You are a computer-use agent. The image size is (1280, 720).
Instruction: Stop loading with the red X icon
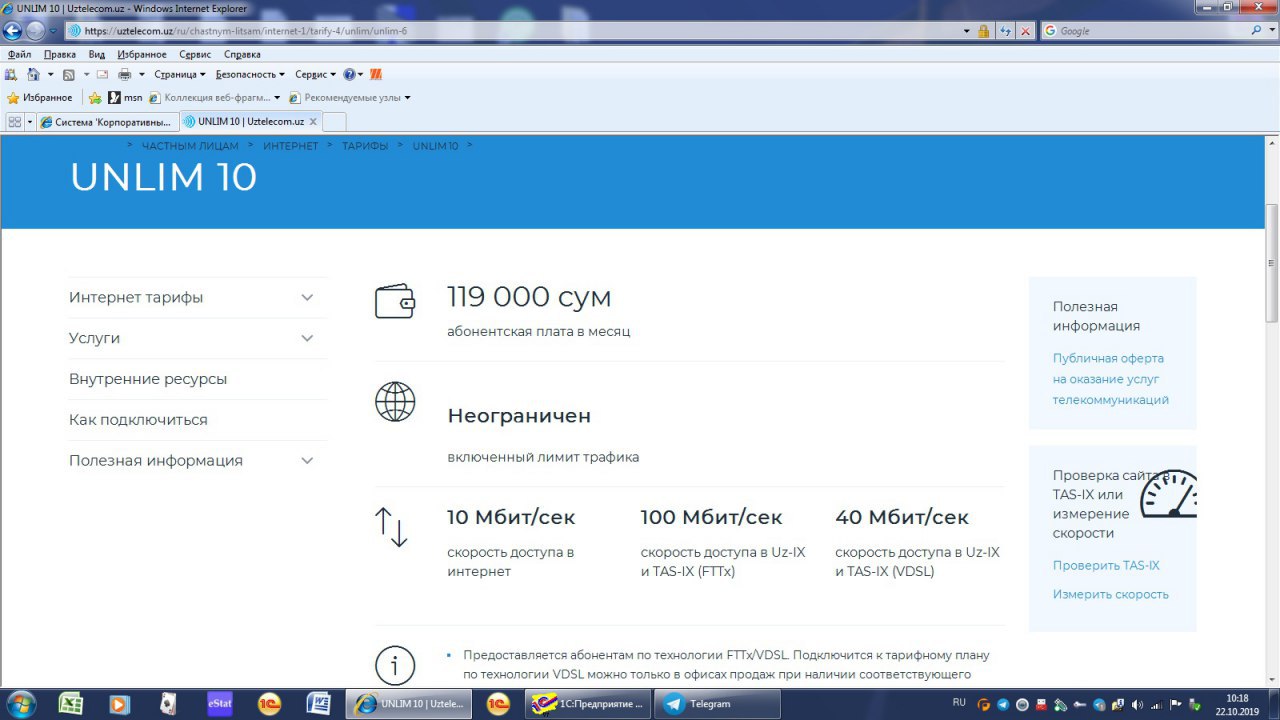click(x=1025, y=31)
